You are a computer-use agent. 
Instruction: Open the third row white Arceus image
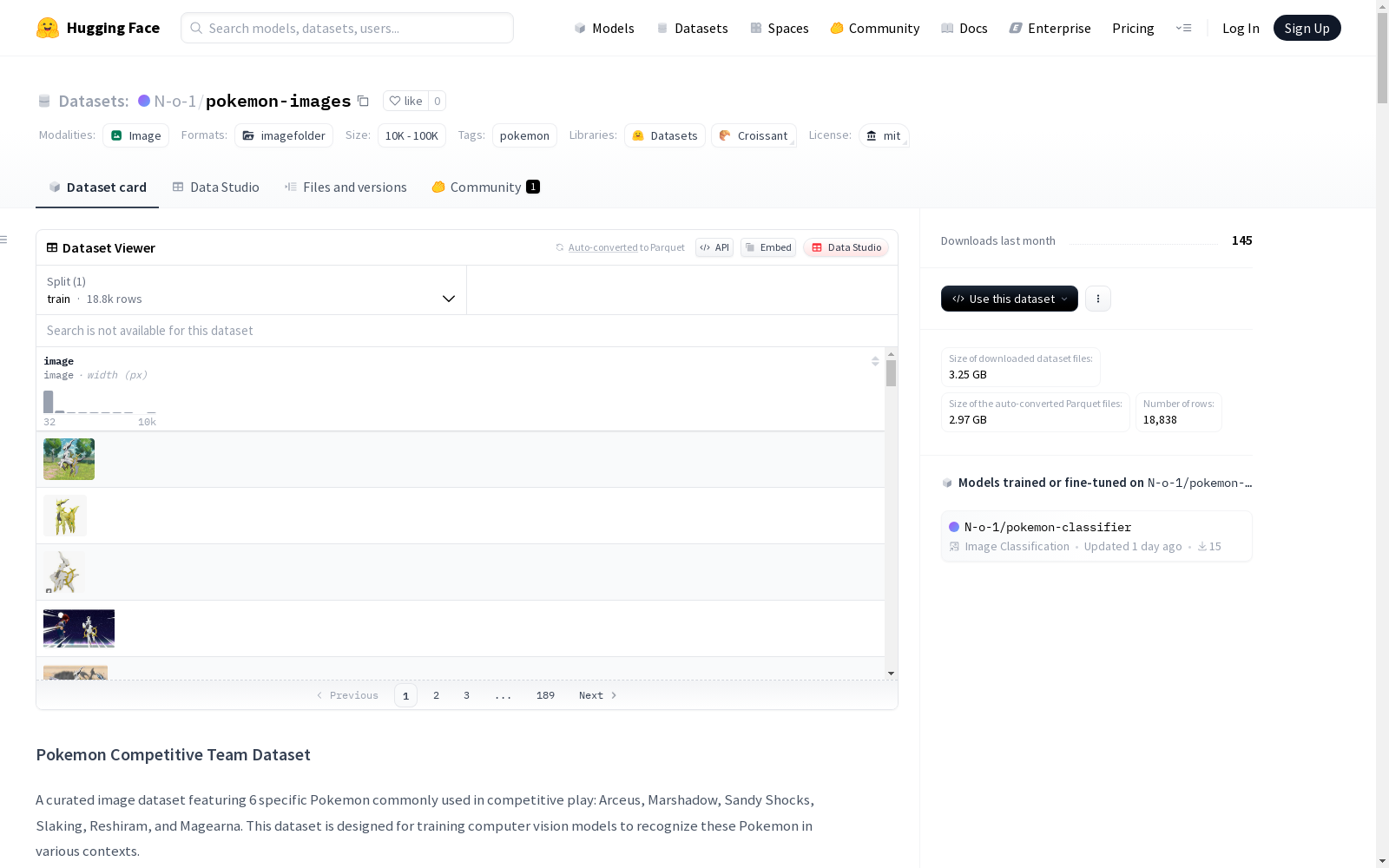point(64,572)
